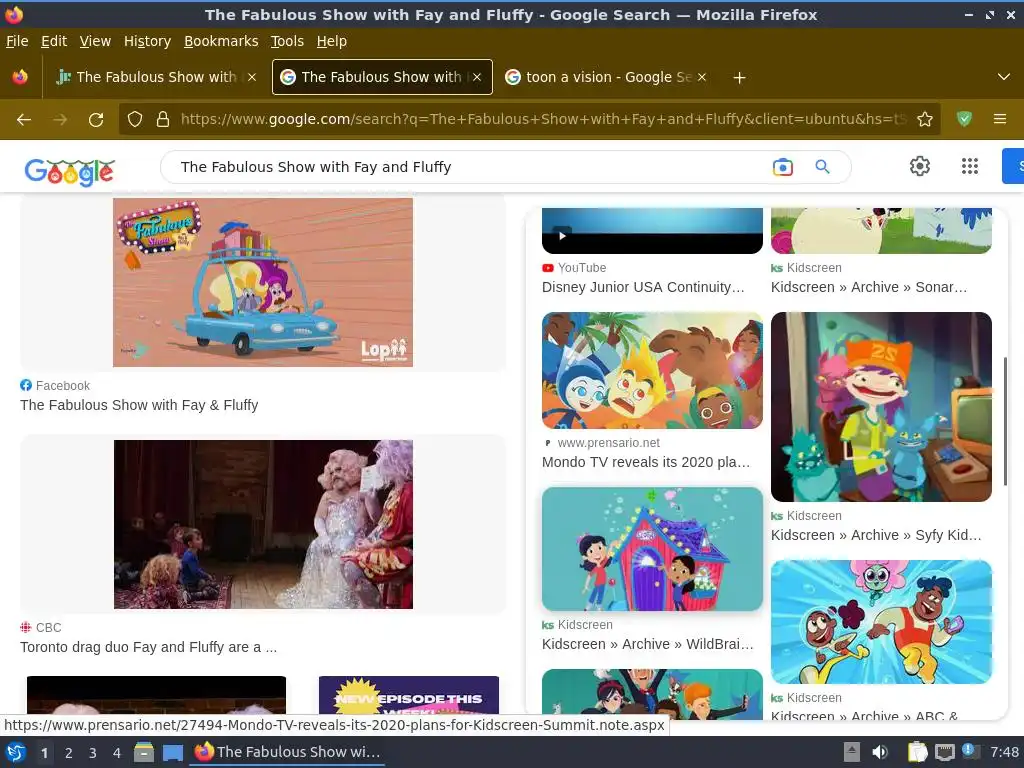Viewport: 1024px width, 768px height.
Task: Search by image camera icon
Action: (x=782, y=167)
